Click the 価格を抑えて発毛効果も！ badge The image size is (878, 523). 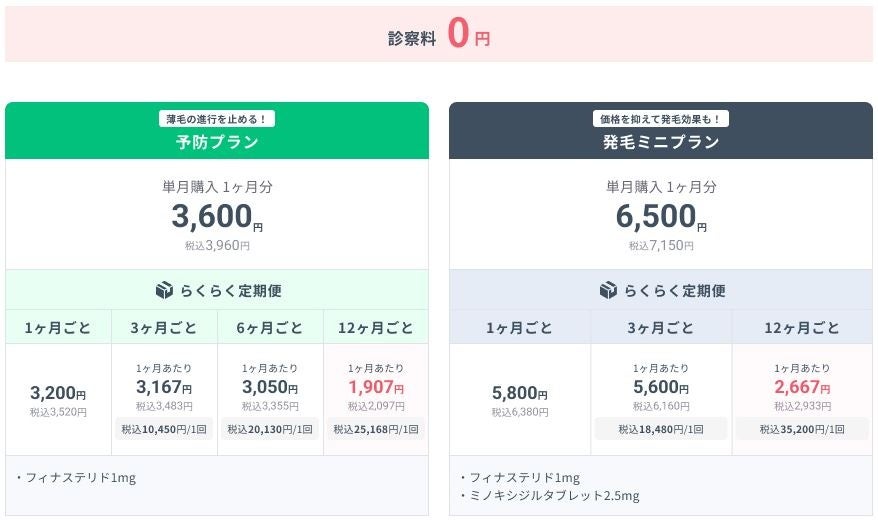(661, 119)
